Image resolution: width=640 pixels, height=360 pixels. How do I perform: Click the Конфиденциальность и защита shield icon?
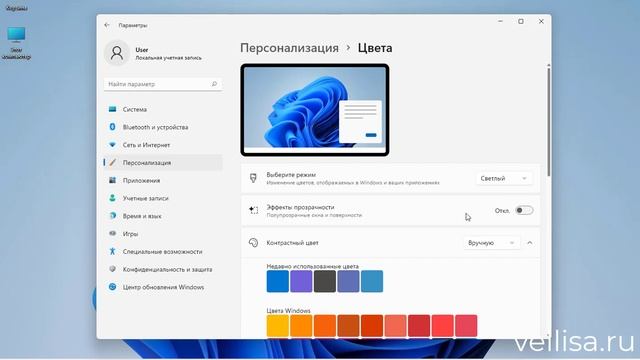point(112,269)
